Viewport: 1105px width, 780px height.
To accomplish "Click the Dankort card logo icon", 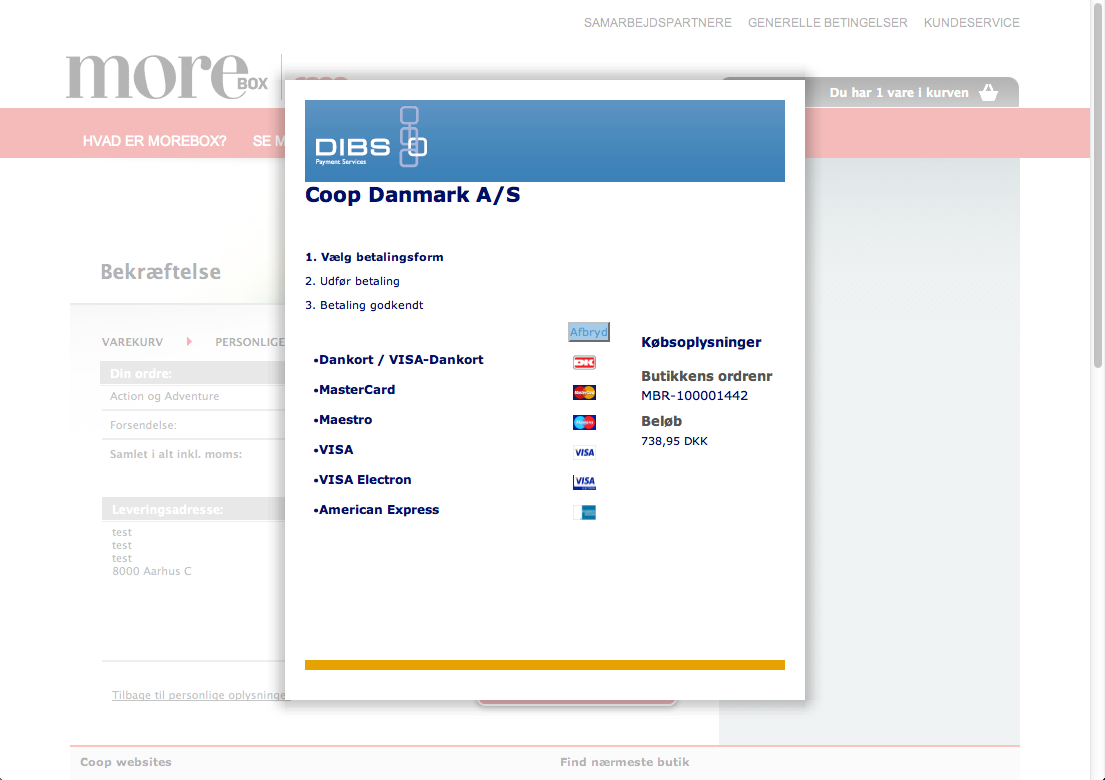I will (x=584, y=363).
